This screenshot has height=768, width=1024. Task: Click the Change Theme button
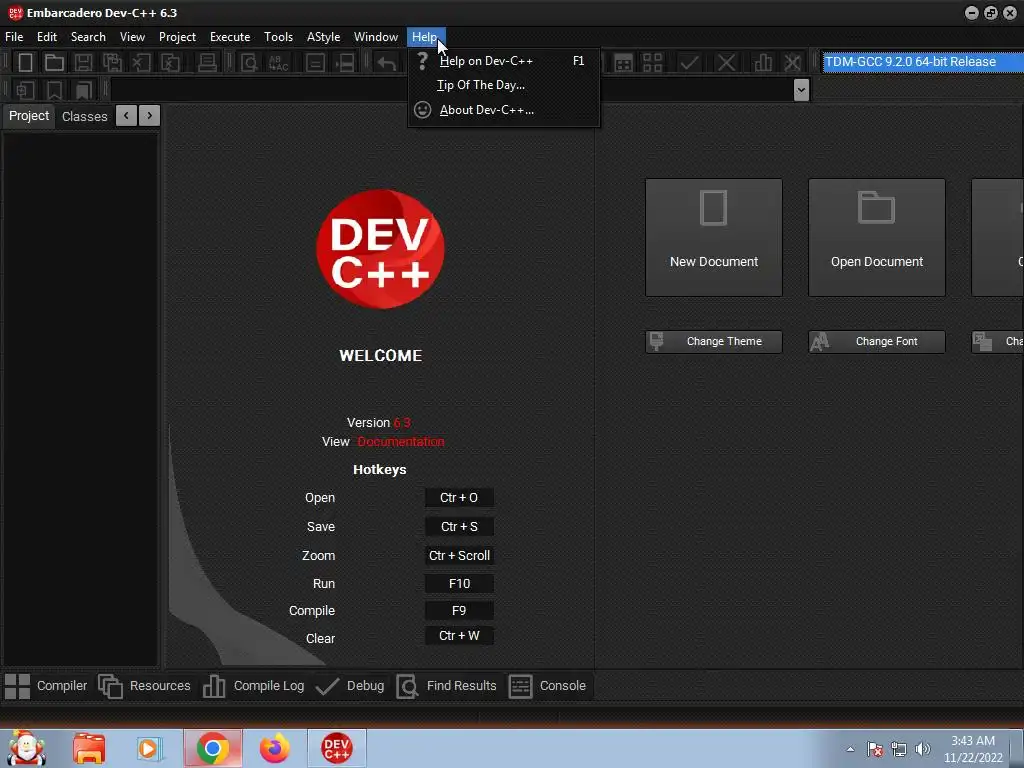(x=714, y=342)
